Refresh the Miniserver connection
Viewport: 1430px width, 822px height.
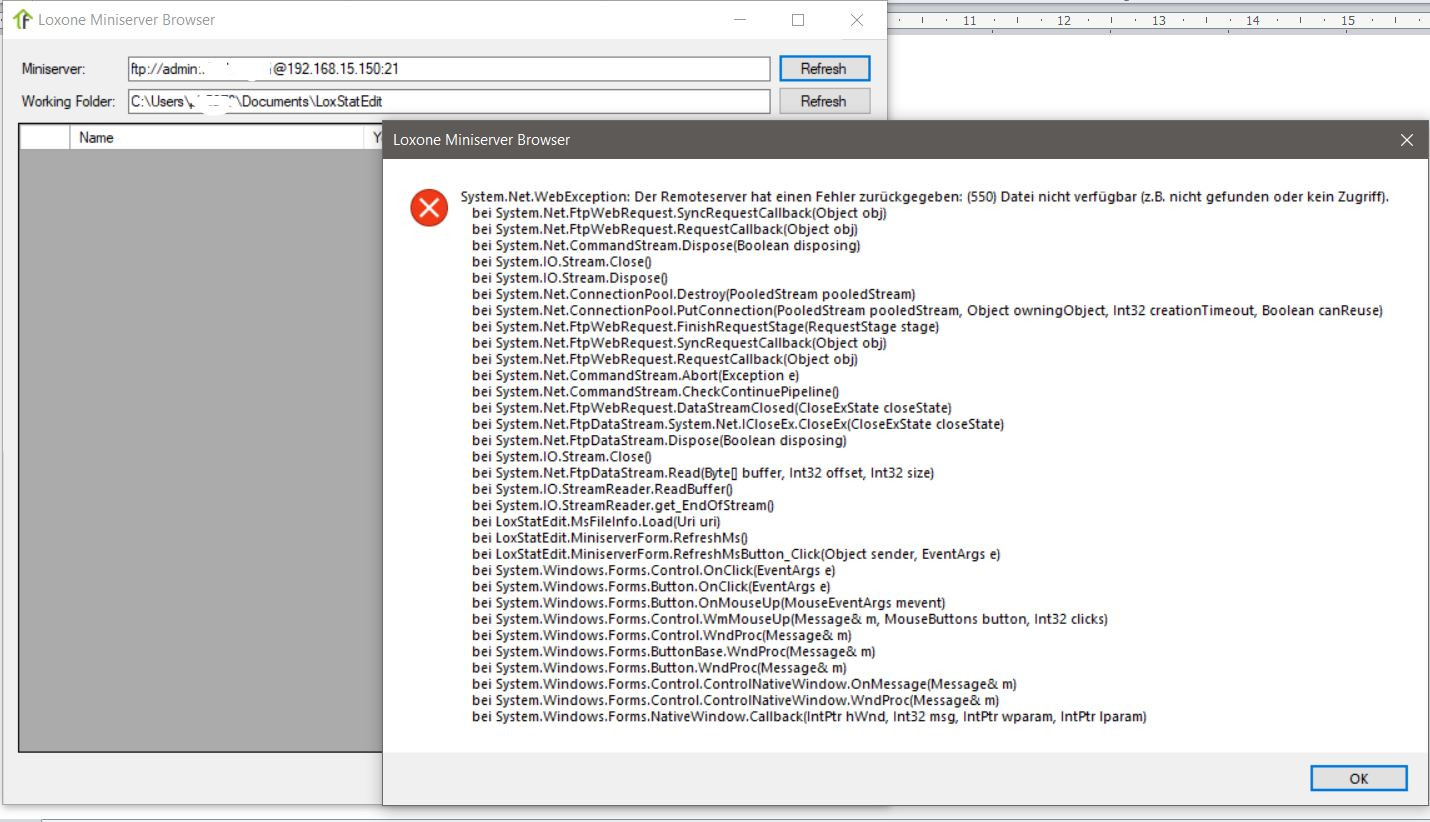[x=823, y=69]
